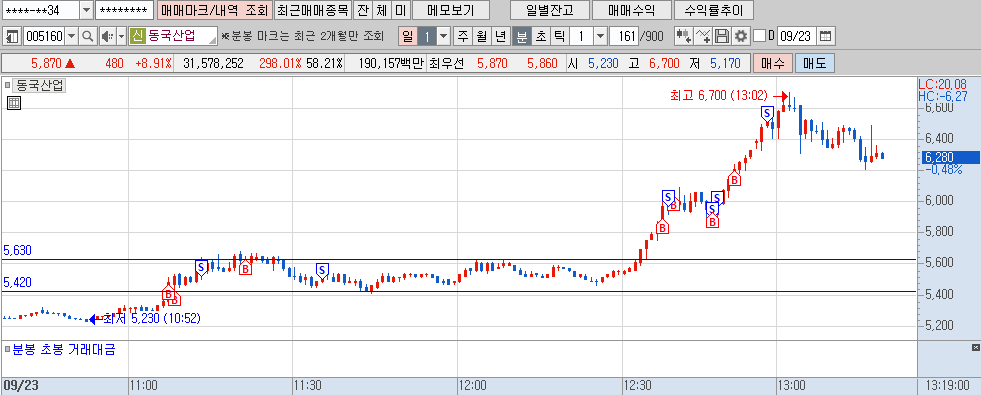Switch chart to 일 (daily) interval
Image resolution: width=981 pixels, height=395 pixels.
[x=407, y=36]
